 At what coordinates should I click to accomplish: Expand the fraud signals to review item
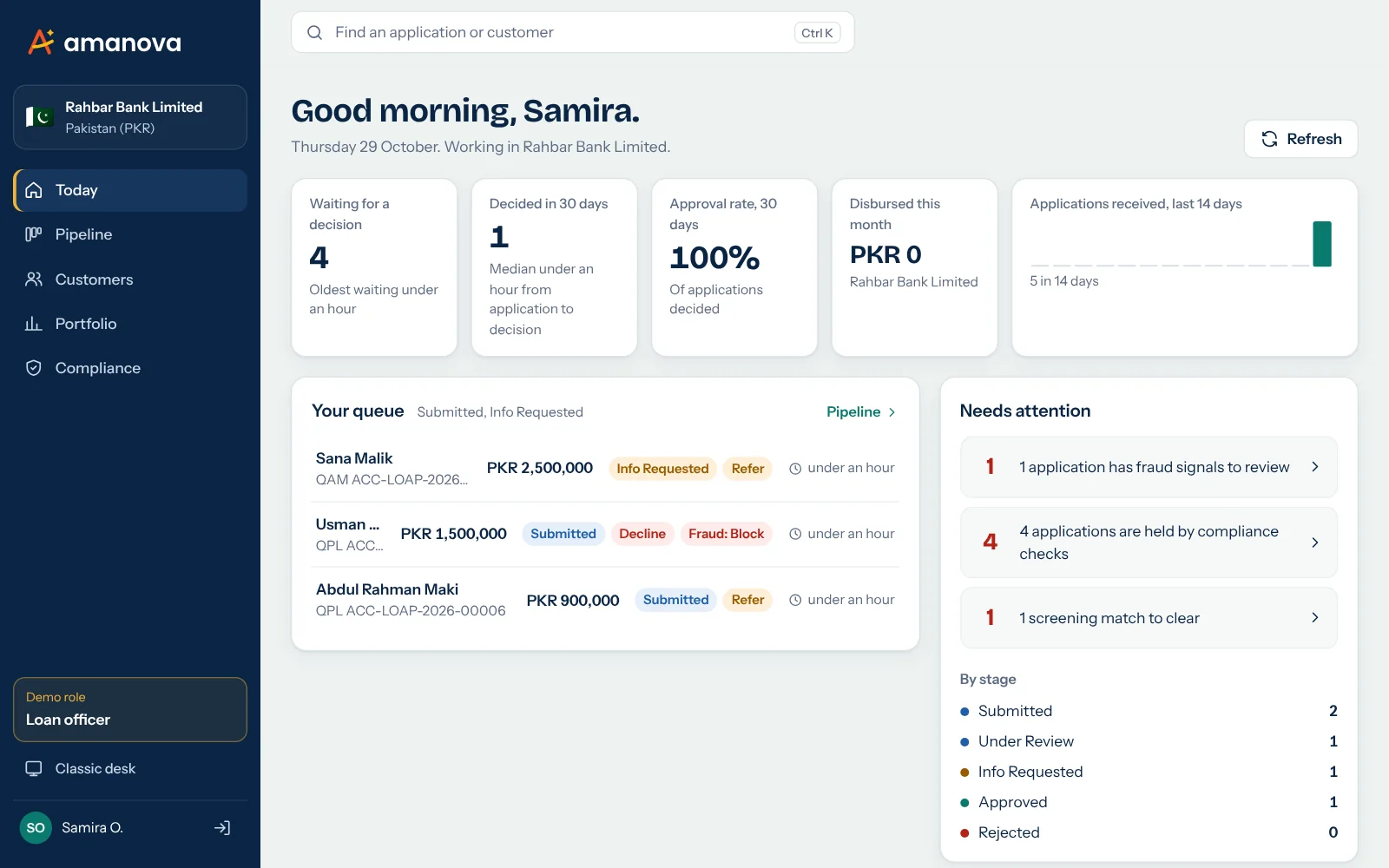pyautogui.click(x=1149, y=467)
